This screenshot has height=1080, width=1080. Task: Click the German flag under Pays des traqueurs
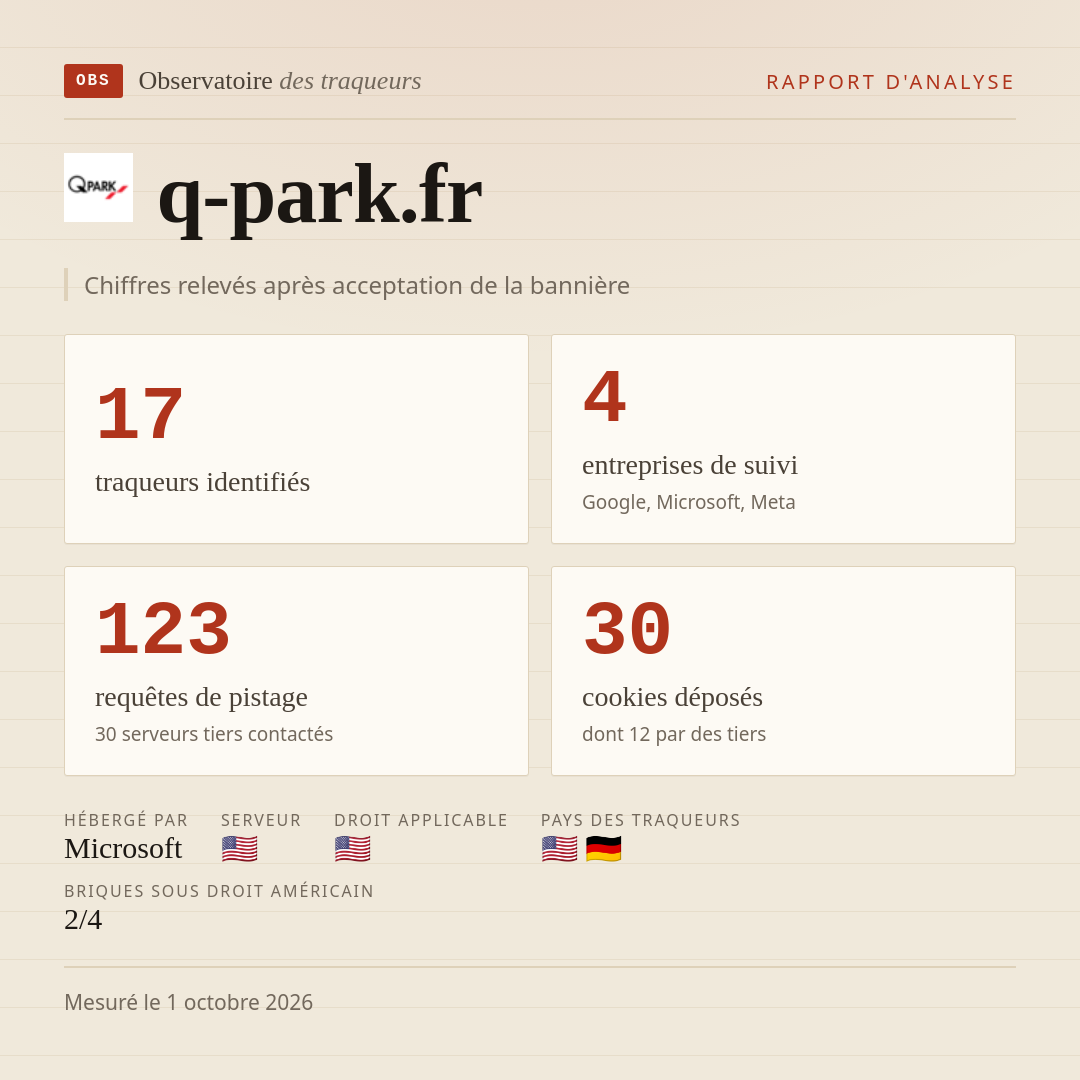click(603, 849)
